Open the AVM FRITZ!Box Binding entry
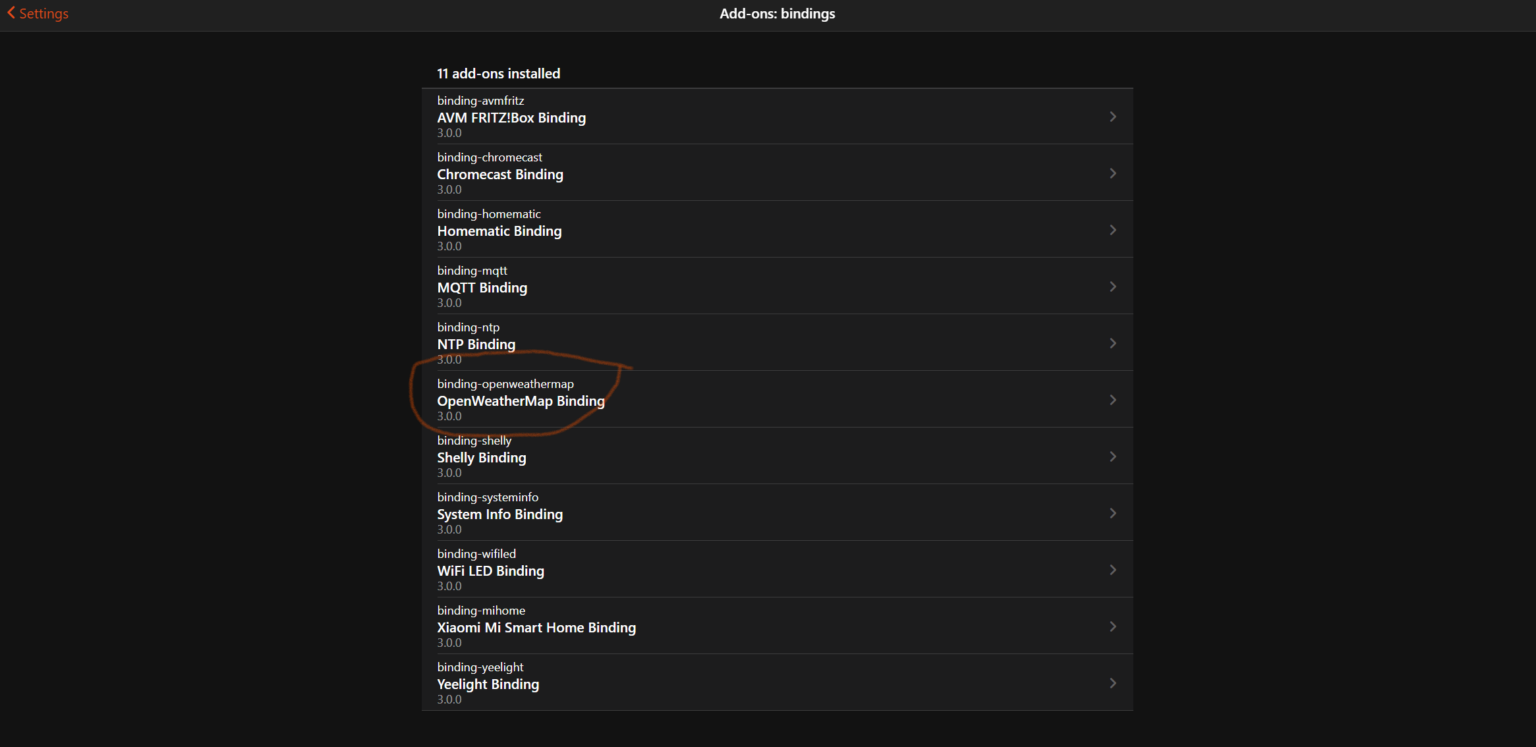This screenshot has height=747, width=1536. 777,117
